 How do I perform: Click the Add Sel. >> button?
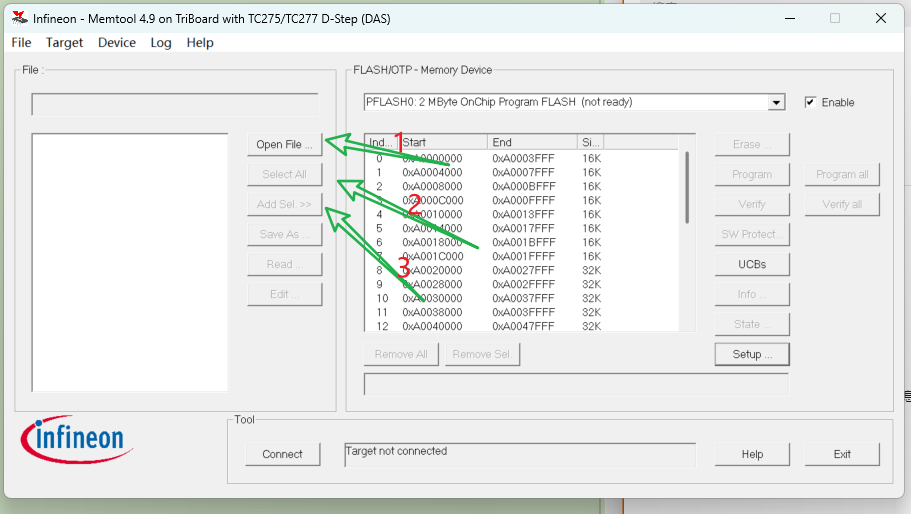(x=285, y=204)
